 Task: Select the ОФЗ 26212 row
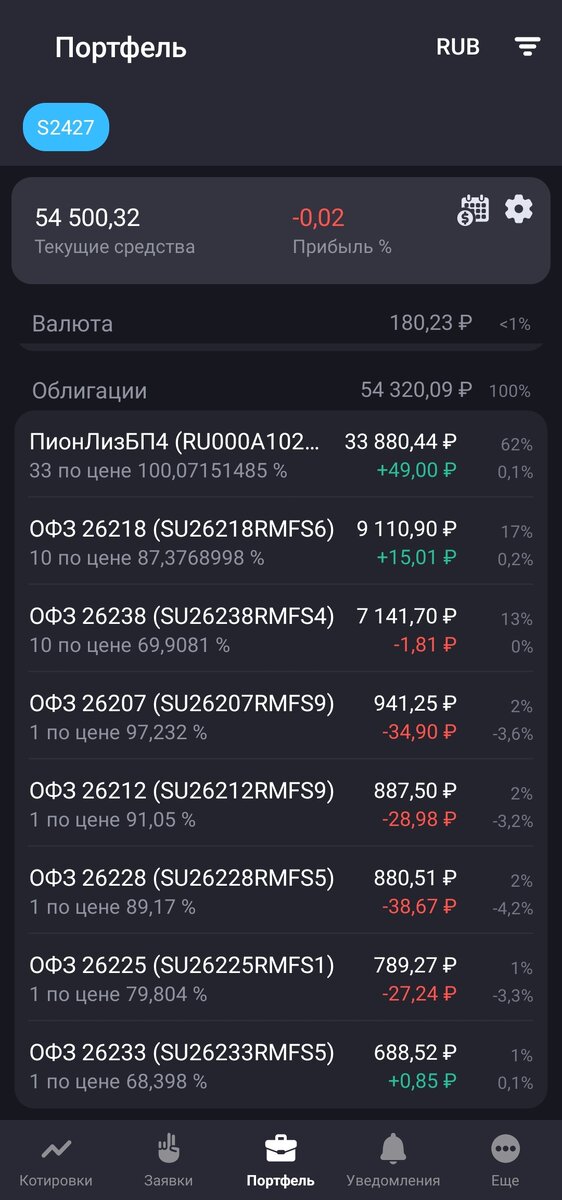point(281,805)
